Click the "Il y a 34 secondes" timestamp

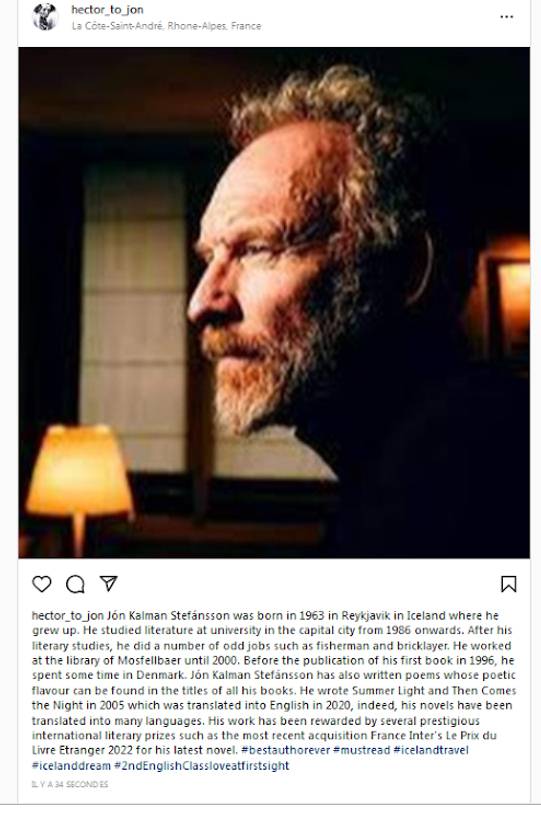tap(70, 784)
